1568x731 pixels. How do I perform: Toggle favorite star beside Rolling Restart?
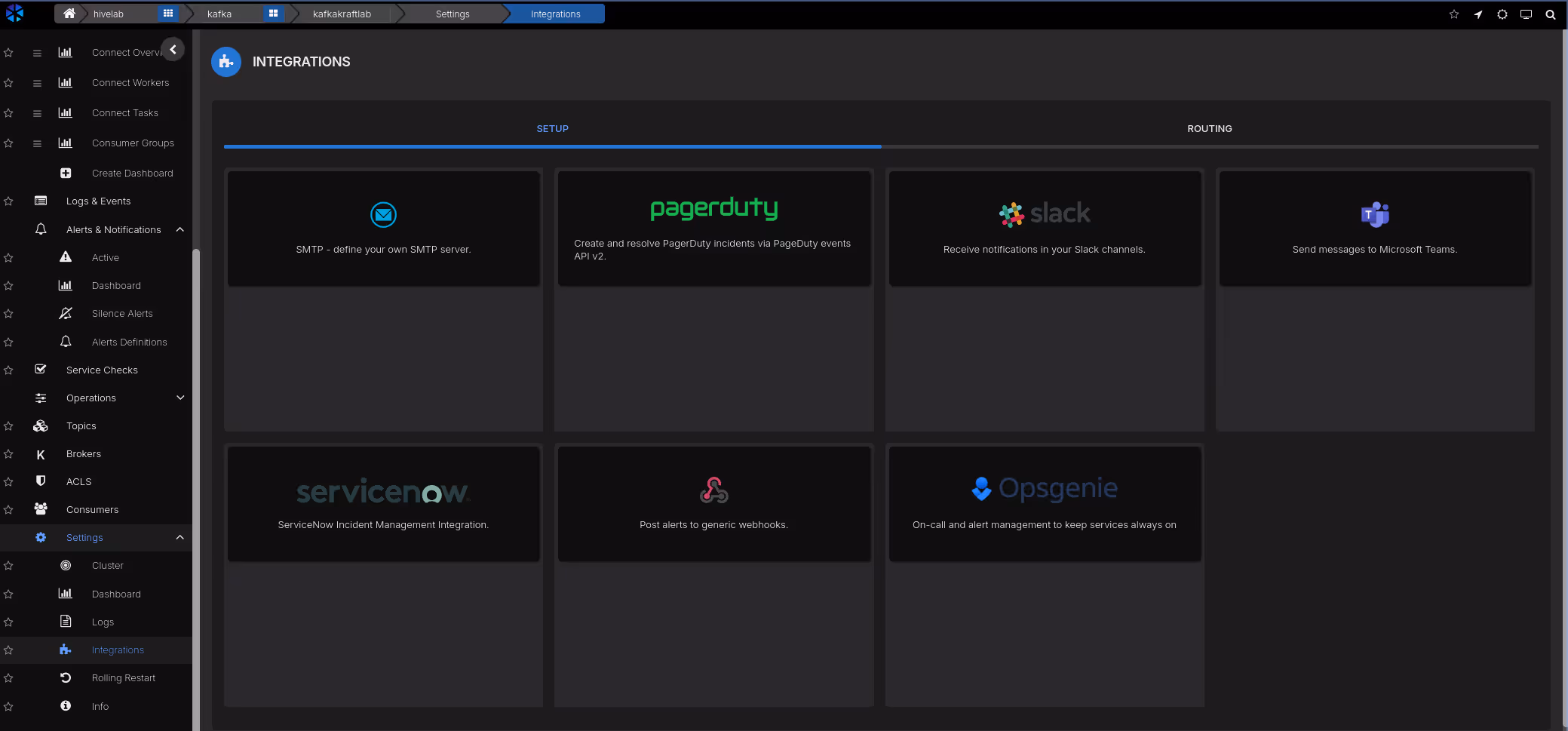8,678
